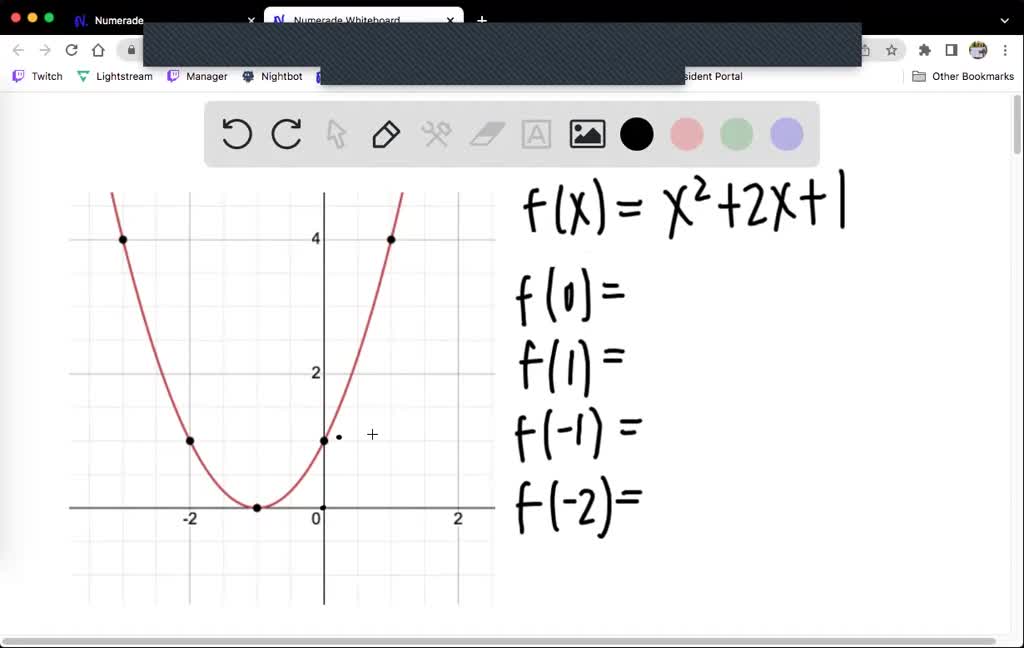Click the Redo icon on the whiteboard toolbar
The height and width of the screenshot is (648, 1024).
point(286,134)
